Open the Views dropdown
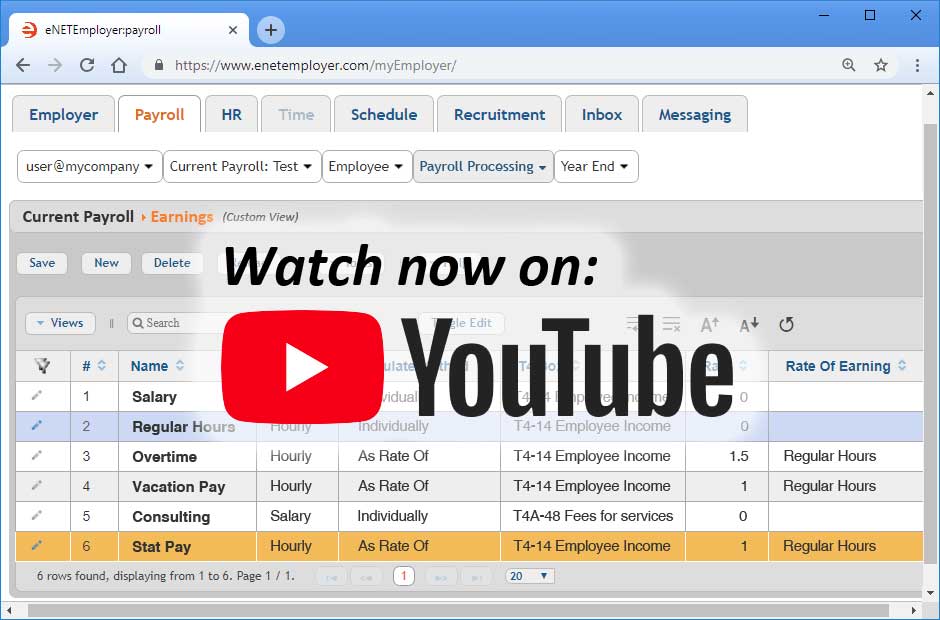Image resolution: width=940 pixels, height=620 pixels. [60, 323]
